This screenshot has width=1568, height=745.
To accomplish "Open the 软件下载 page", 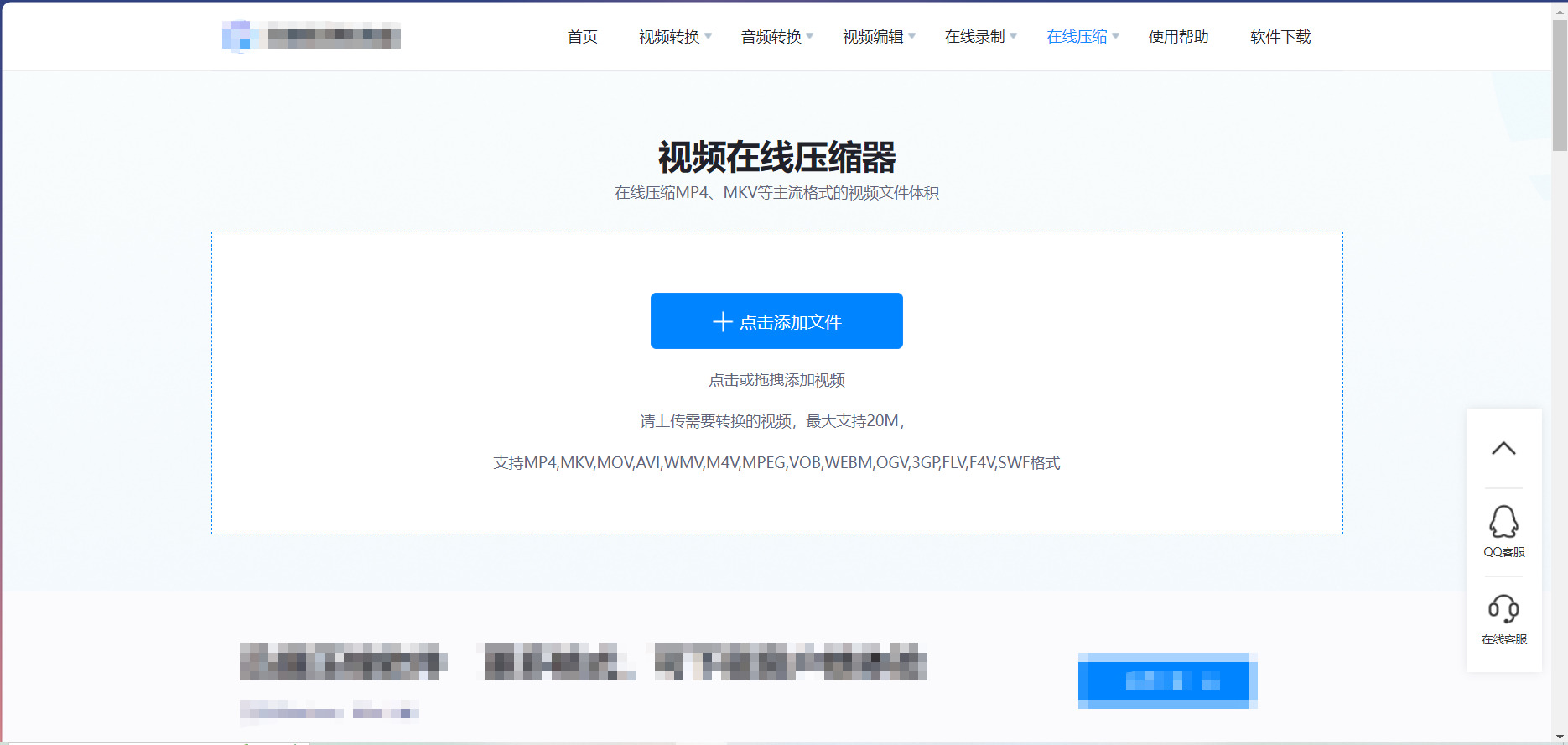I will coord(1280,37).
